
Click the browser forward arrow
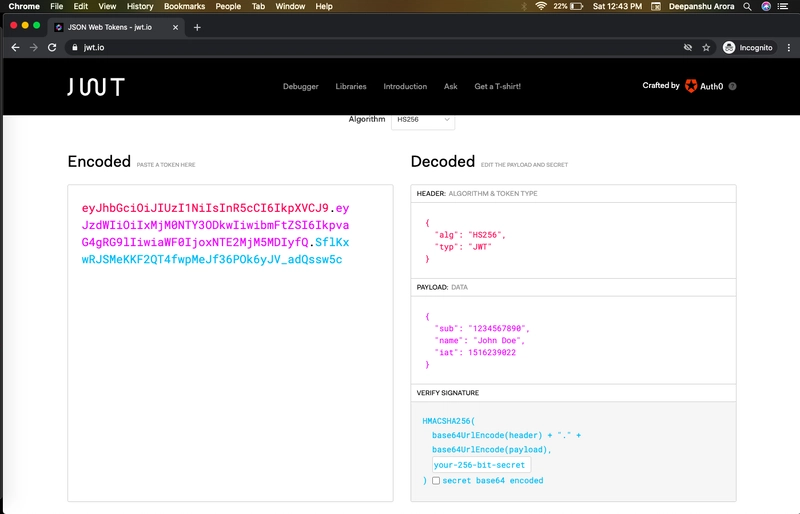coord(34,47)
